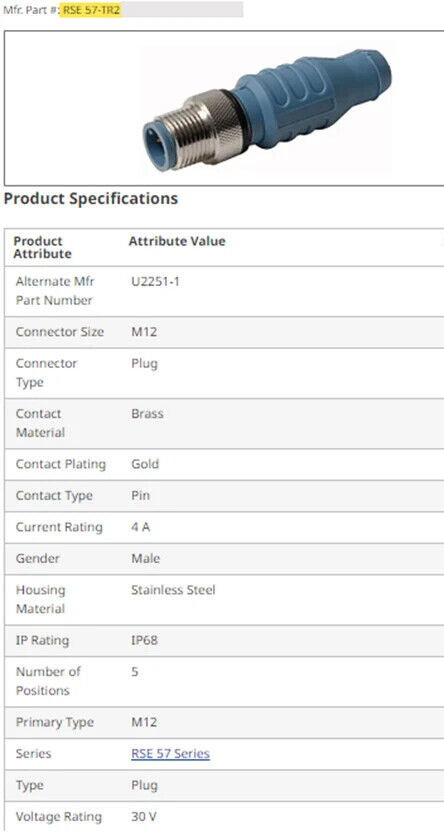Click the Product Specifications heading
The width and height of the screenshot is (444, 832).
pos(91,198)
